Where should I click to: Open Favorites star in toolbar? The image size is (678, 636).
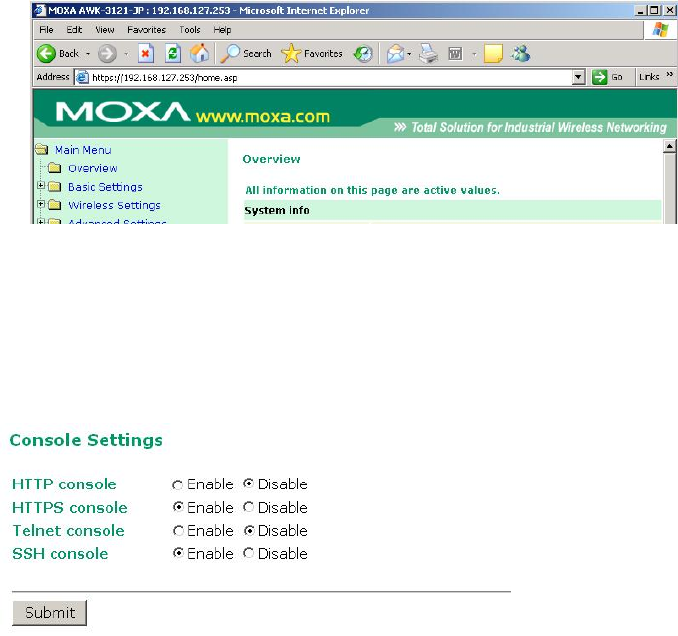(291, 54)
